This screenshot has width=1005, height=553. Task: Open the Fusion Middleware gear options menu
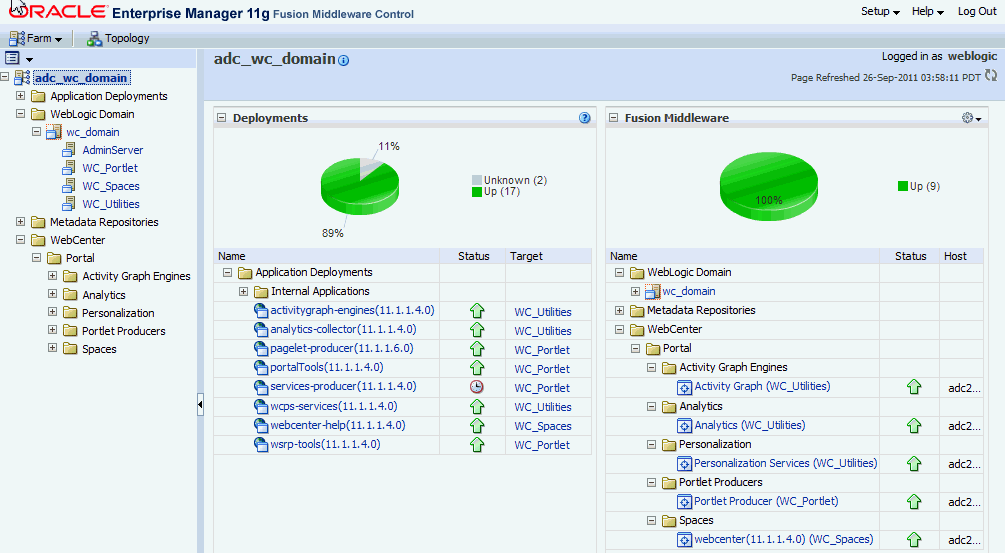click(x=971, y=118)
